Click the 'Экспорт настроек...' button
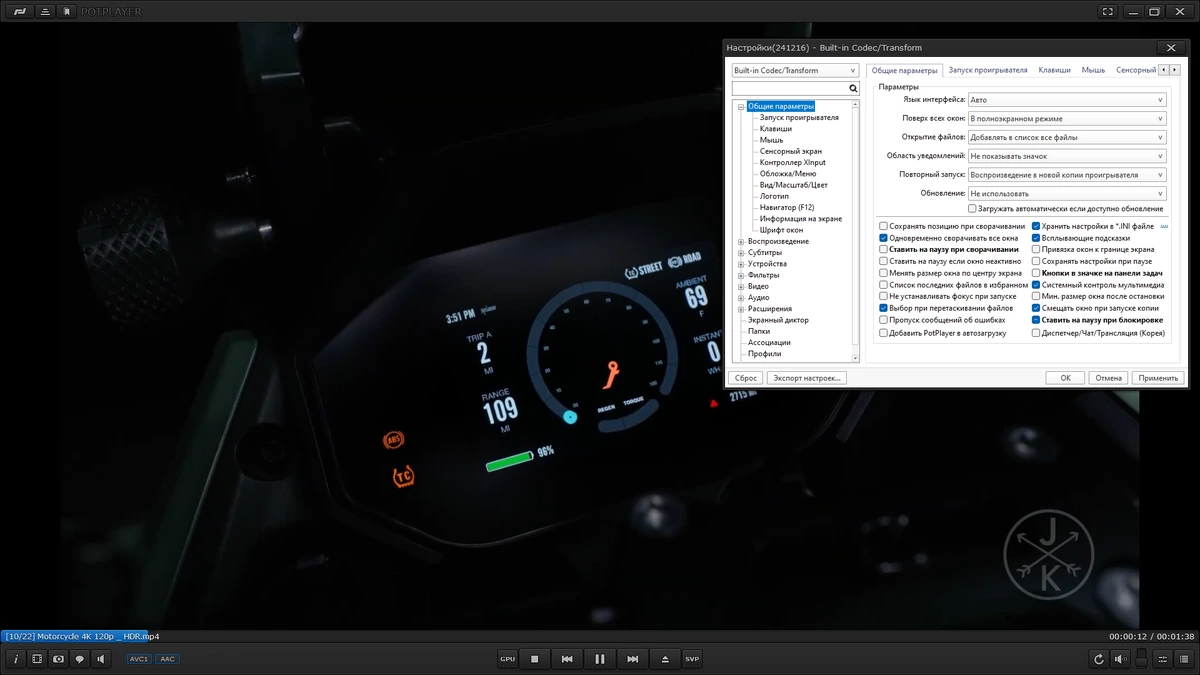The height and width of the screenshot is (675, 1200). (x=807, y=378)
